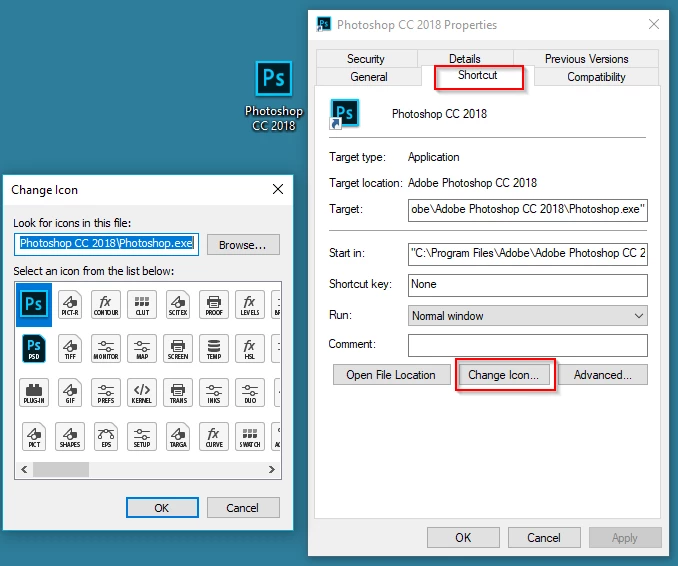Viewport: 678px width, 566px height.
Task: Select the CLUT grid icon
Action: 142,304
